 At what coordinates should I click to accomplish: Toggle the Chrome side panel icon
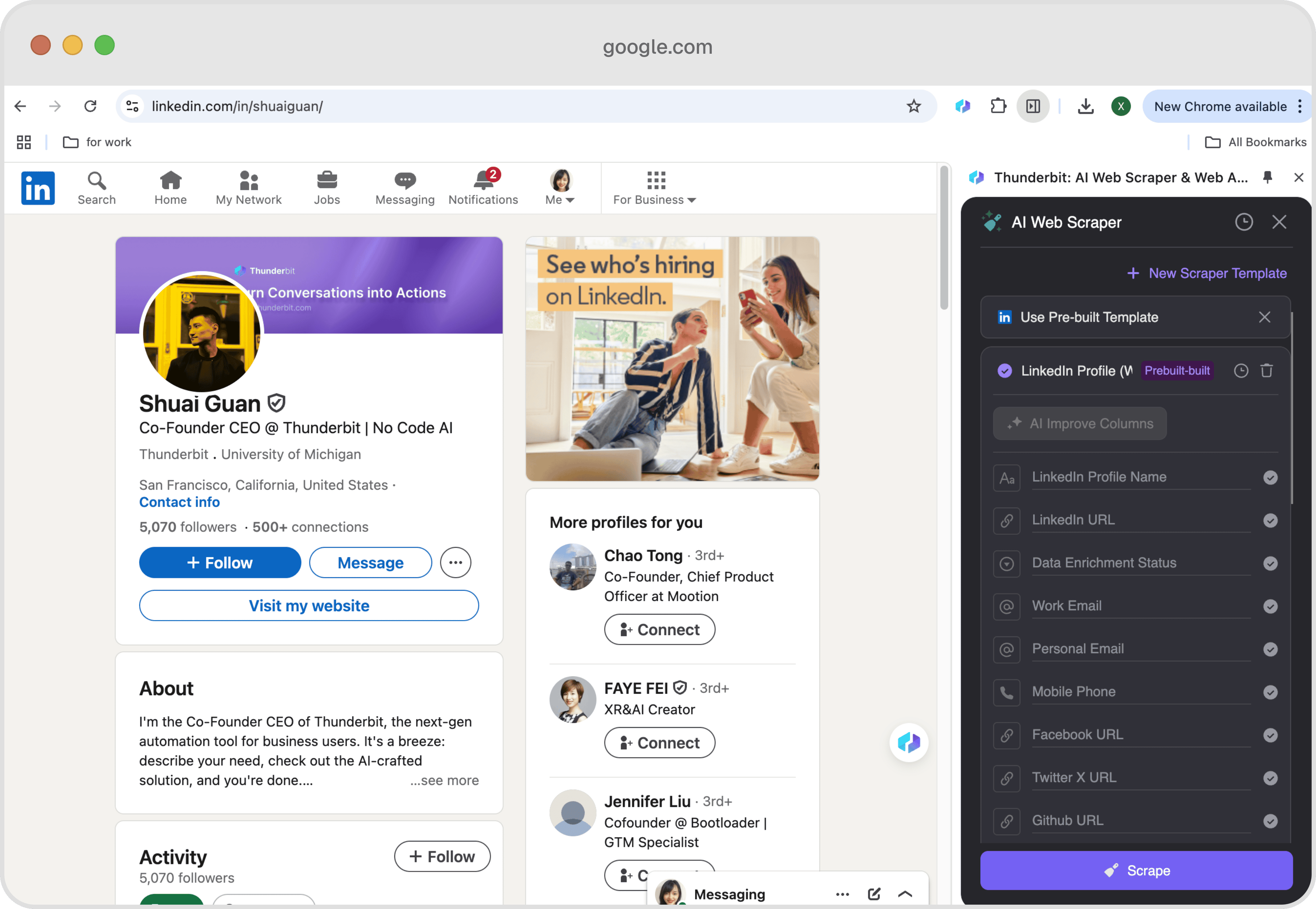pos(1033,106)
